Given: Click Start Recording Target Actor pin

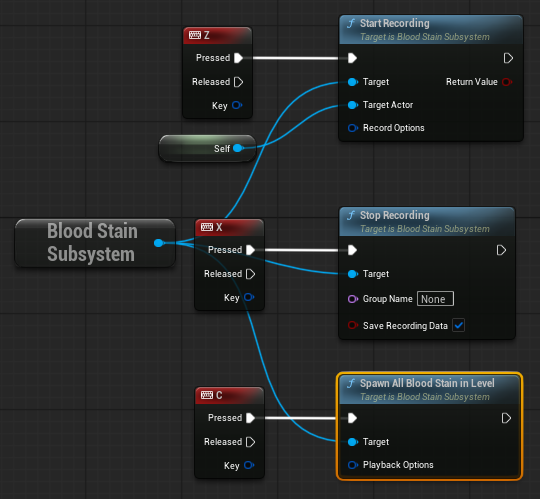Looking at the screenshot, I should click(x=353, y=105).
